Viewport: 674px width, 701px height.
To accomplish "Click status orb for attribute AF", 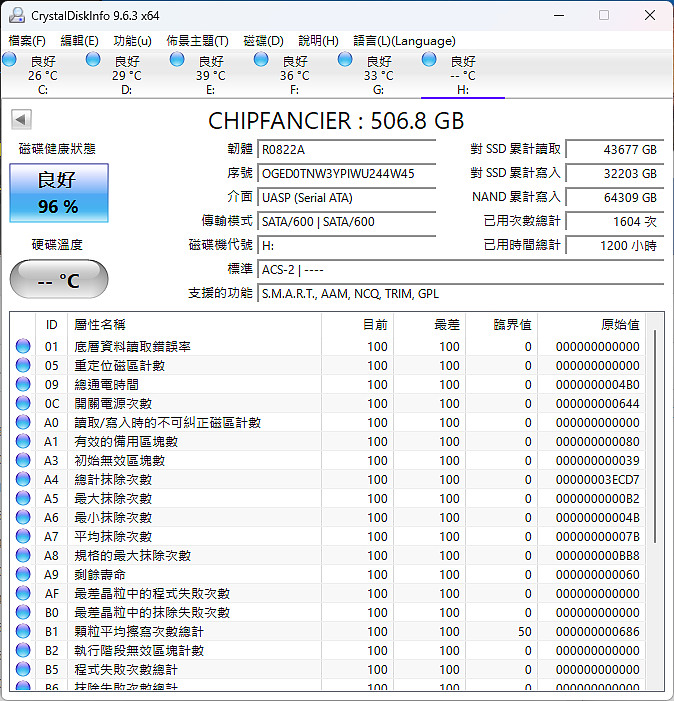I will (23, 593).
